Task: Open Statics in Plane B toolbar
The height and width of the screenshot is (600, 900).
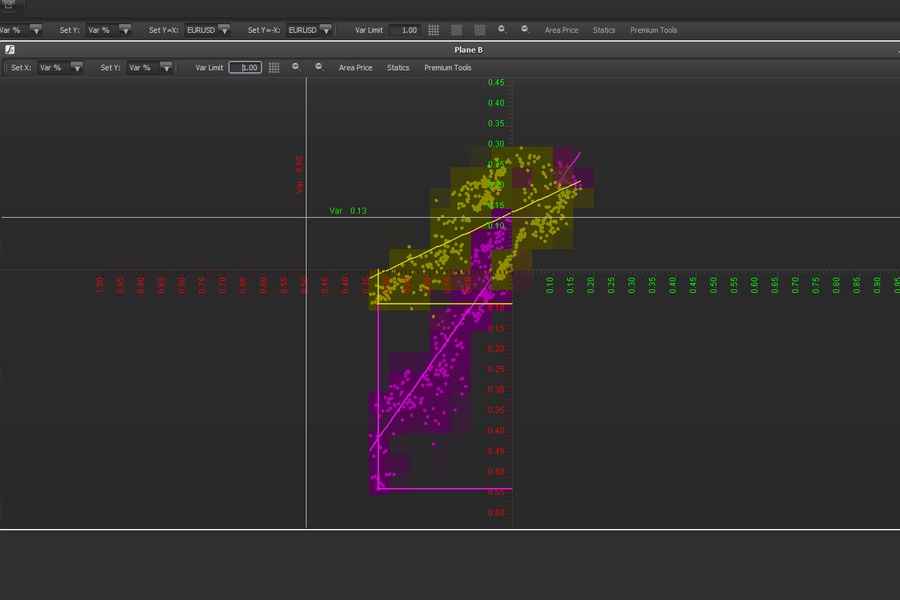Action: (398, 68)
